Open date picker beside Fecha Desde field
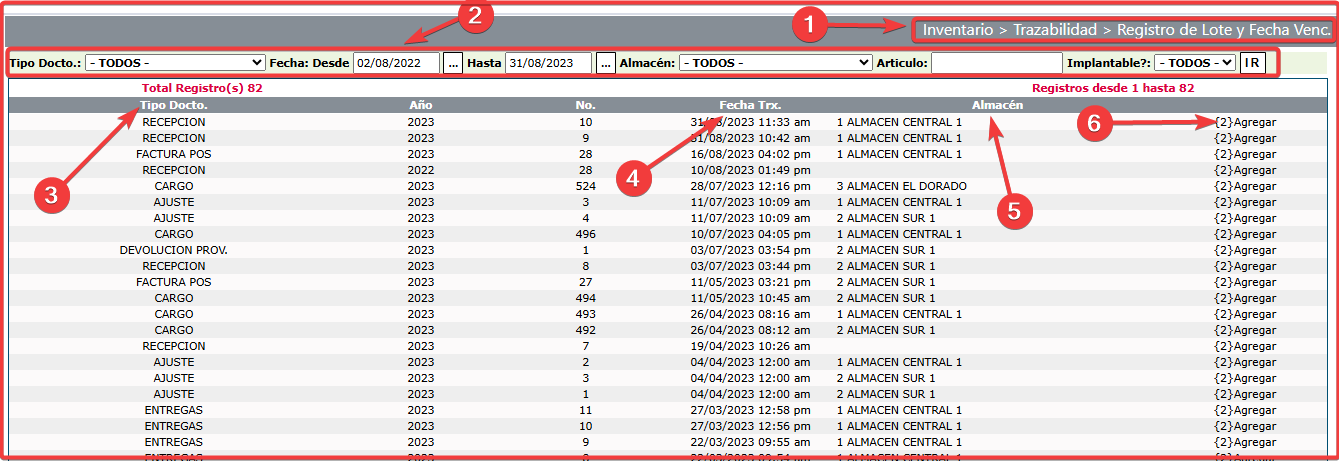Screen dimensions: 1339x461 pyautogui.click(x=453, y=63)
